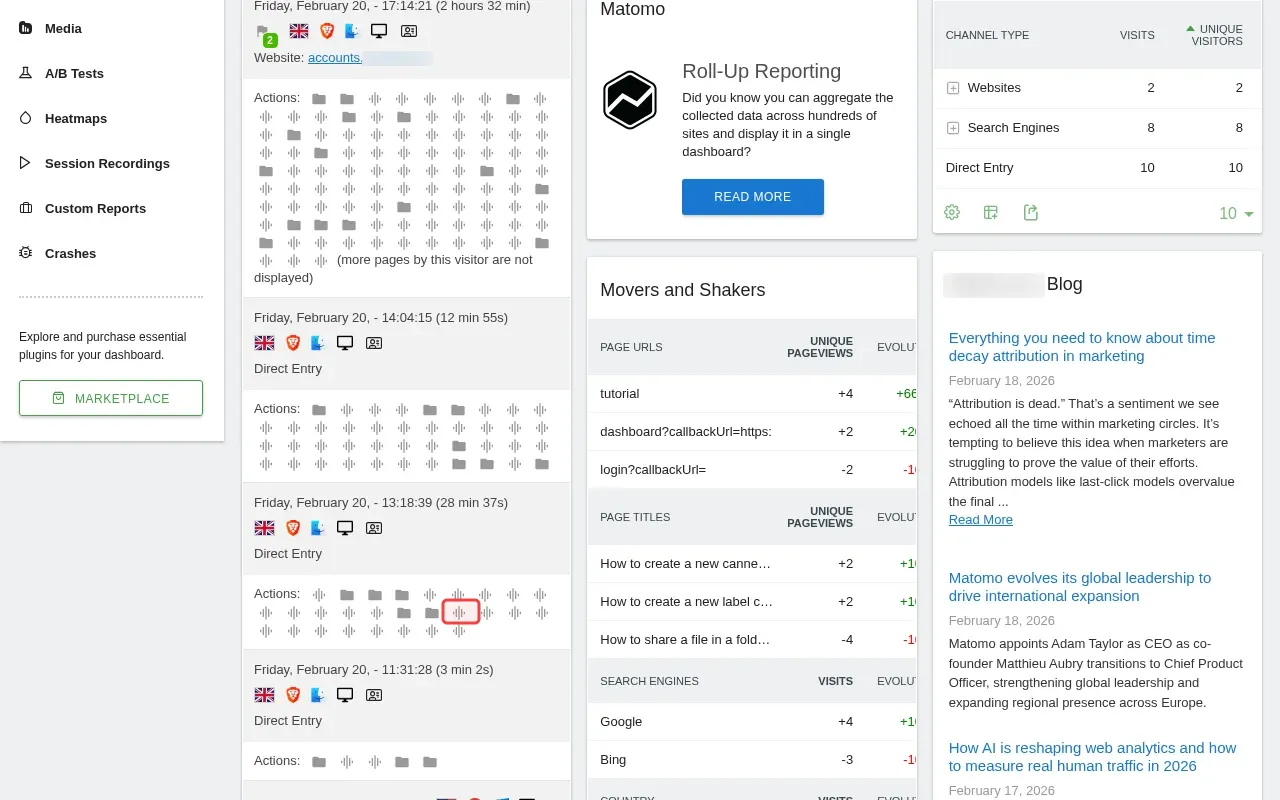Select the Media icon in the sidebar
The width and height of the screenshot is (1280, 800).
(24, 28)
